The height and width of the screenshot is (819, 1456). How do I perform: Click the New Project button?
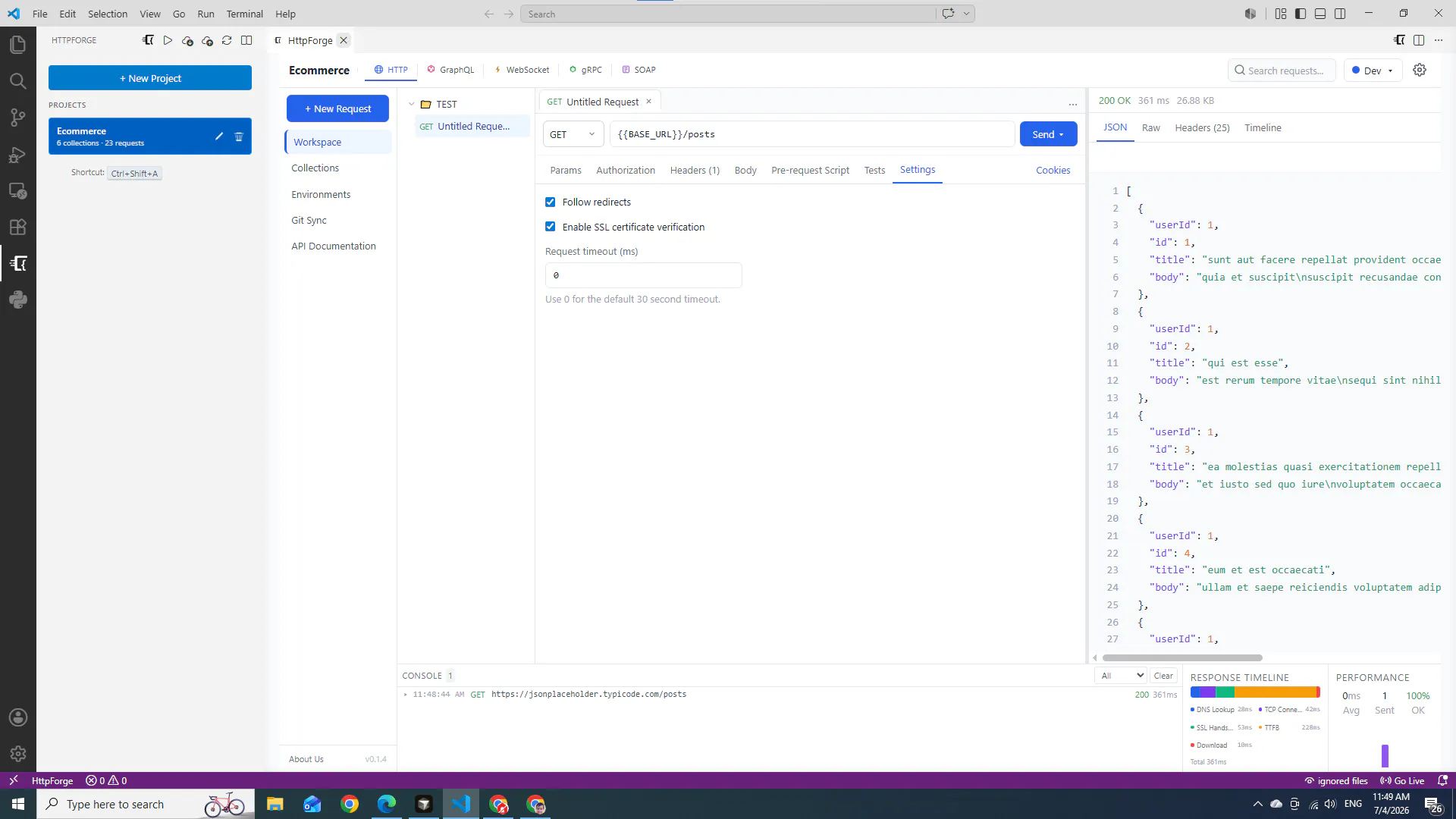(x=150, y=78)
